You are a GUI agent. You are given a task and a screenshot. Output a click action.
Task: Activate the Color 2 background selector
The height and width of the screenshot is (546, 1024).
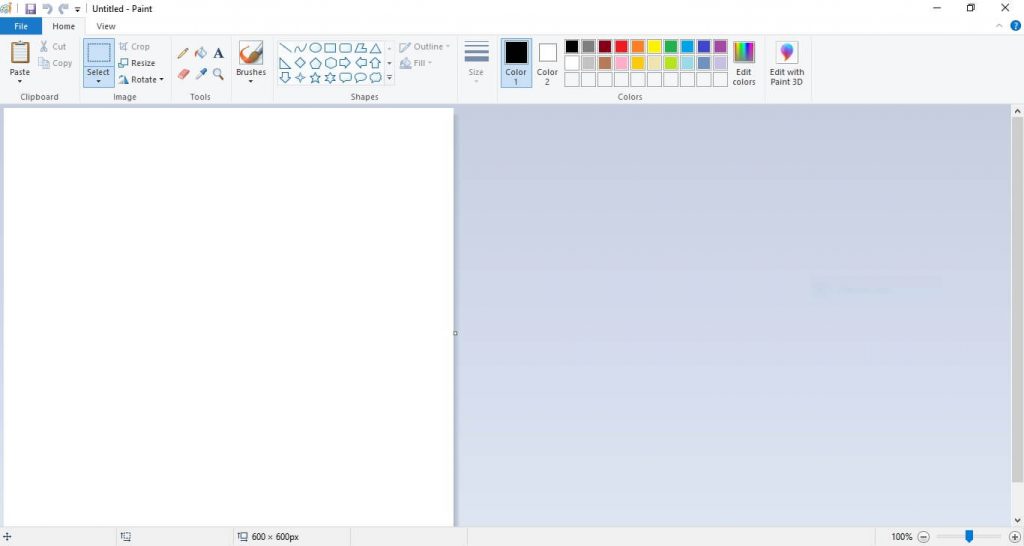click(x=547, y=63)
